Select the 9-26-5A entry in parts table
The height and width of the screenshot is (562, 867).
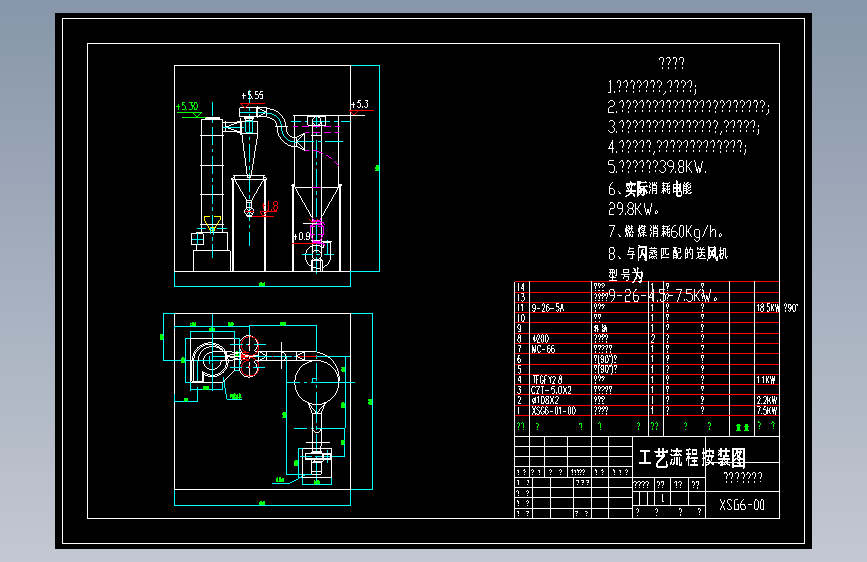547,308
